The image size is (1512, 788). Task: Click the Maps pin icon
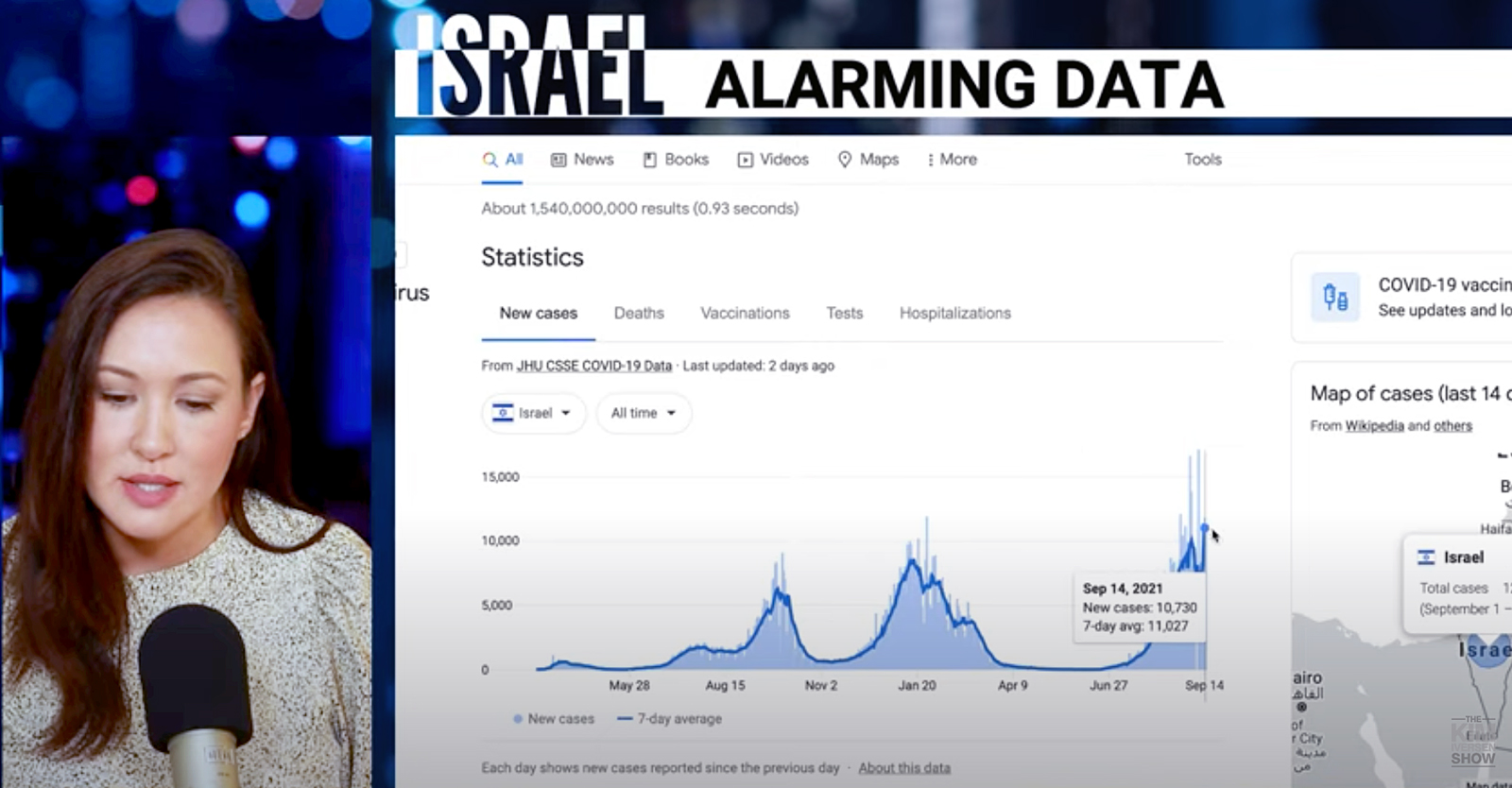pos(845,160)
